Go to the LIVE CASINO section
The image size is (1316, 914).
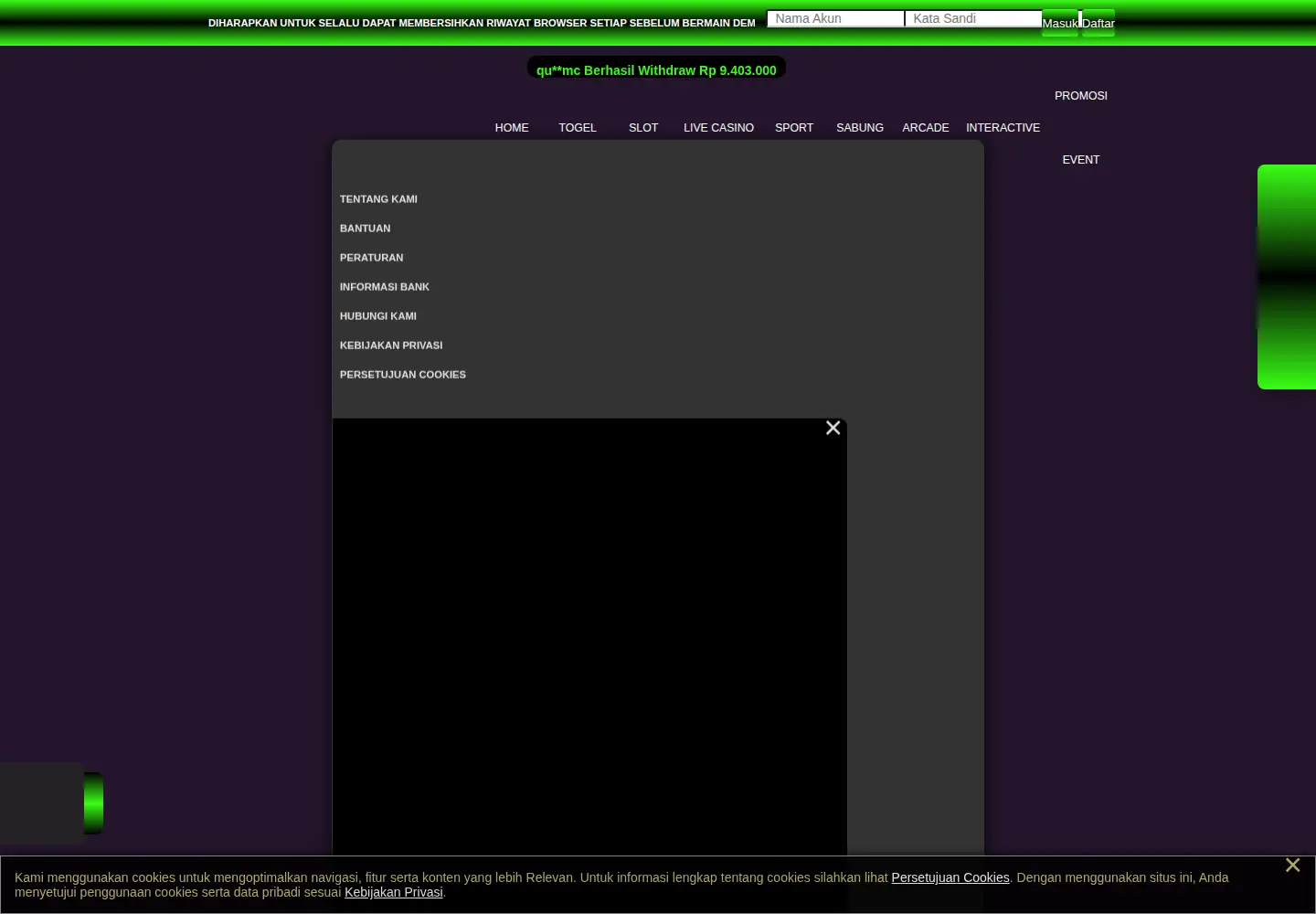(x=719, y=128)
